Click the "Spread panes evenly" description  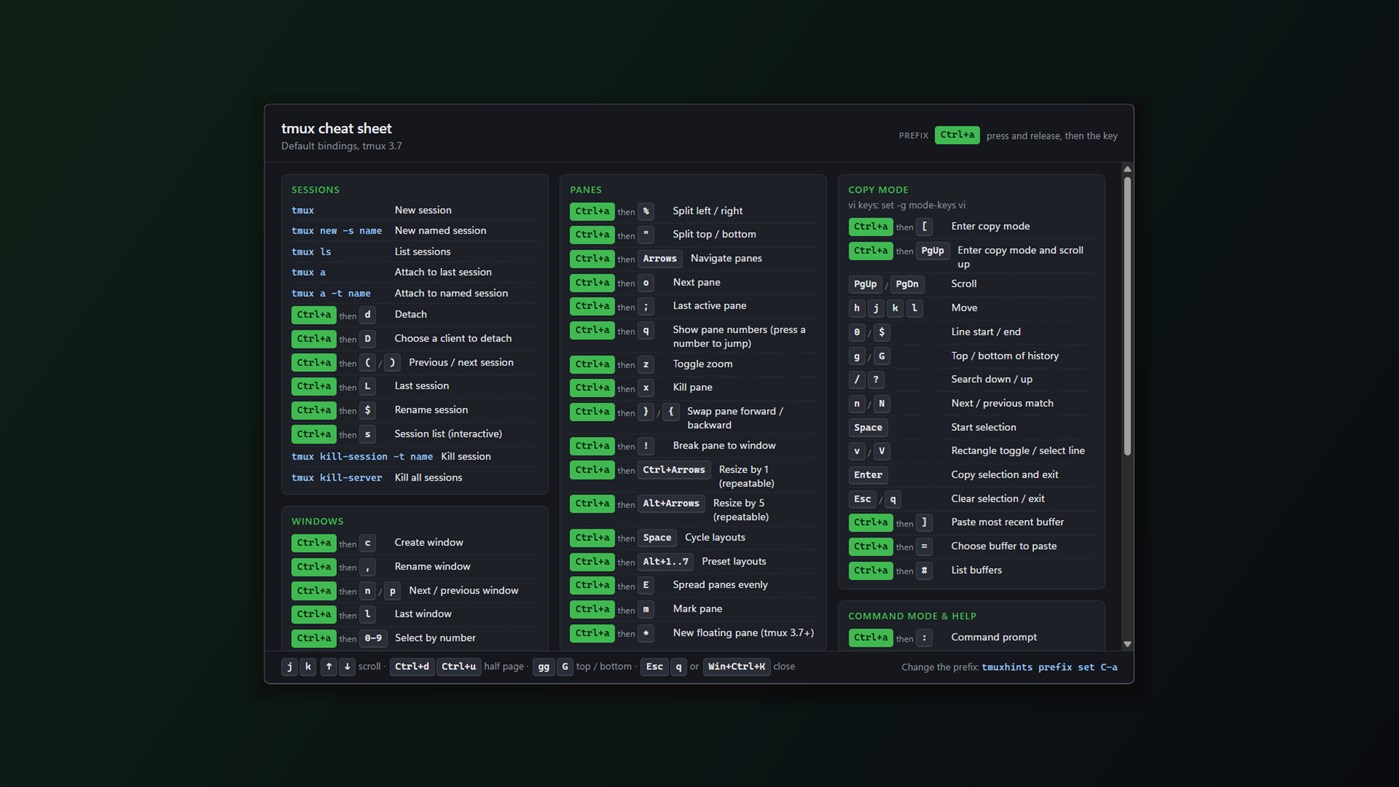click(x=720, y=585)
